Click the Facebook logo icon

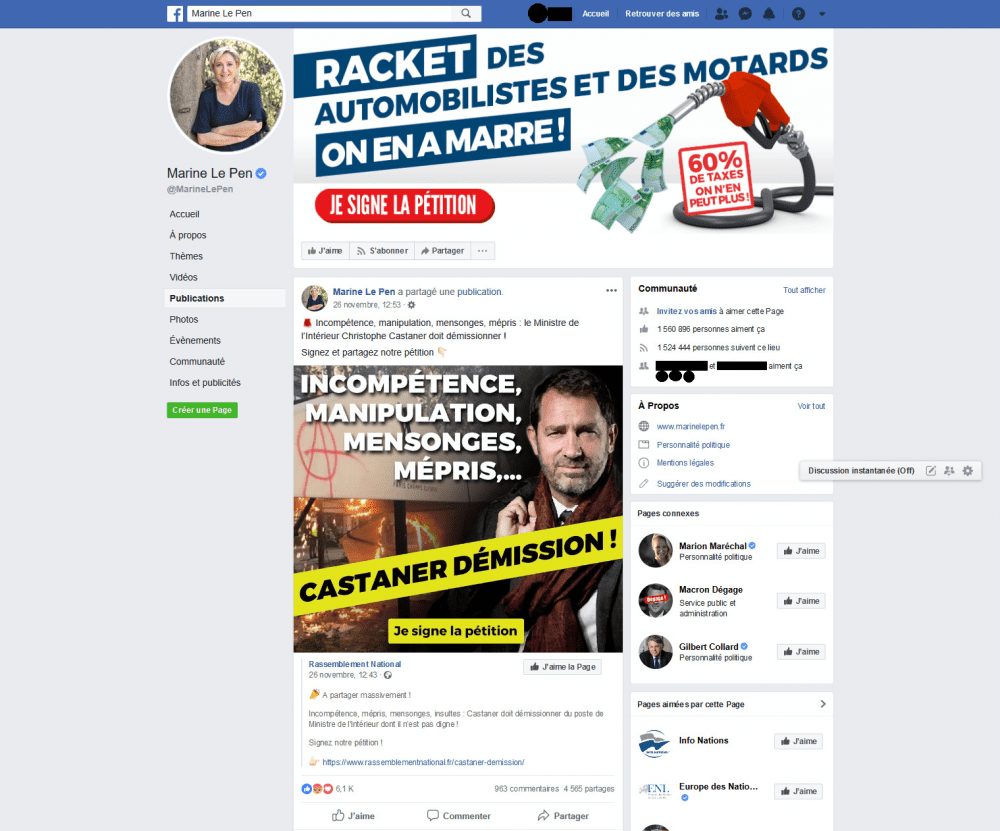(x=175, y=13)
